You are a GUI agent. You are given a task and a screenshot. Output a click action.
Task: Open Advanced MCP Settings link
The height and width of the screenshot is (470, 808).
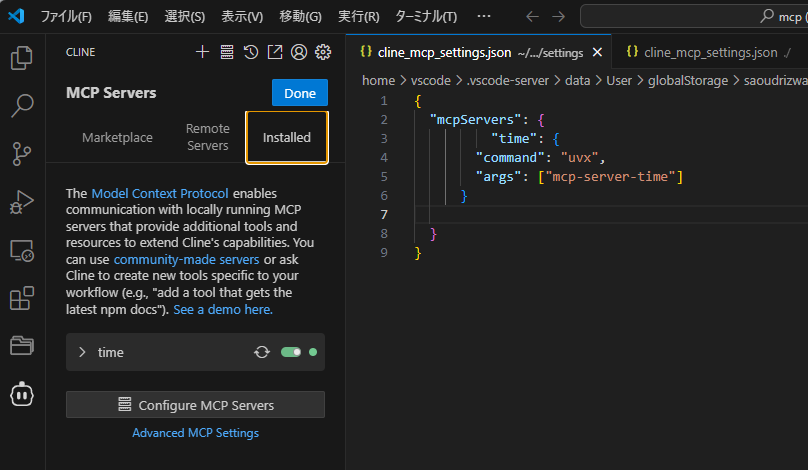tap(195, 433)
